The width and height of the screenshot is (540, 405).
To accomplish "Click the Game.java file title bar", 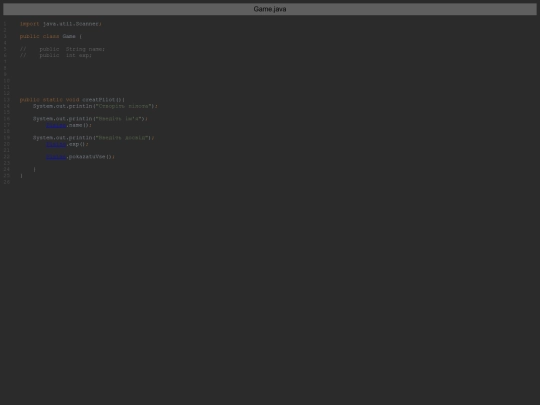I will (x=270, y=9).
